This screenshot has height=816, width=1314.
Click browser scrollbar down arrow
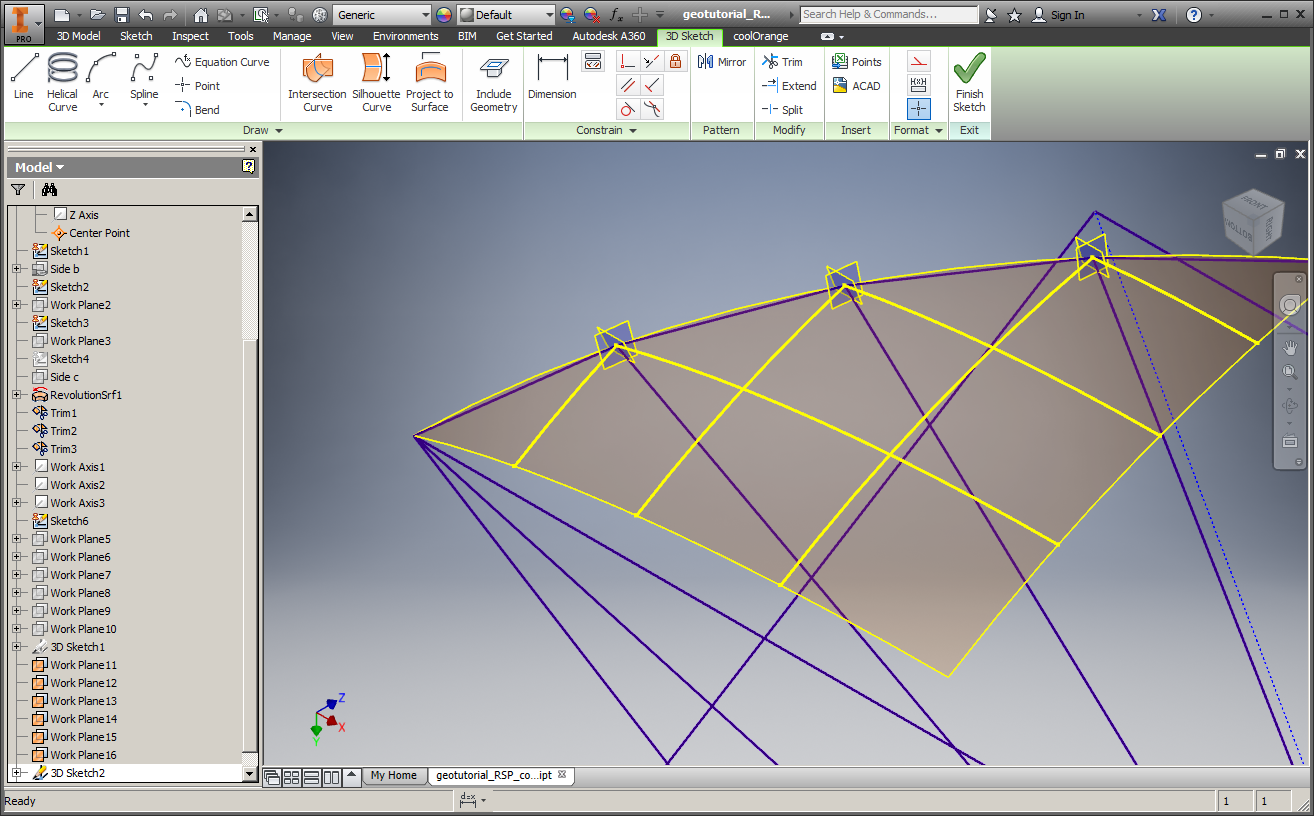tap(250, 773)
